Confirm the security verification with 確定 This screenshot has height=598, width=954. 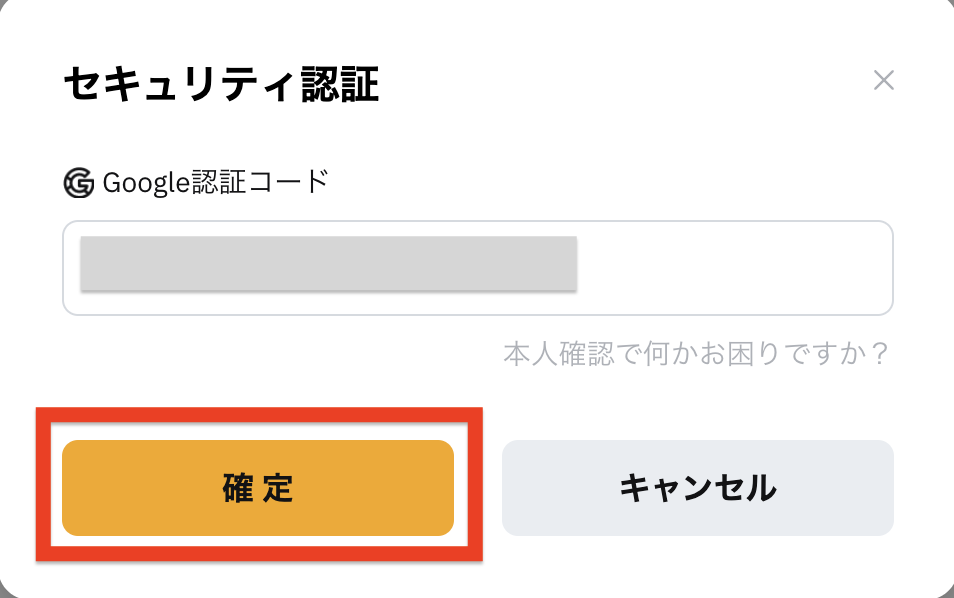point(258,488)
